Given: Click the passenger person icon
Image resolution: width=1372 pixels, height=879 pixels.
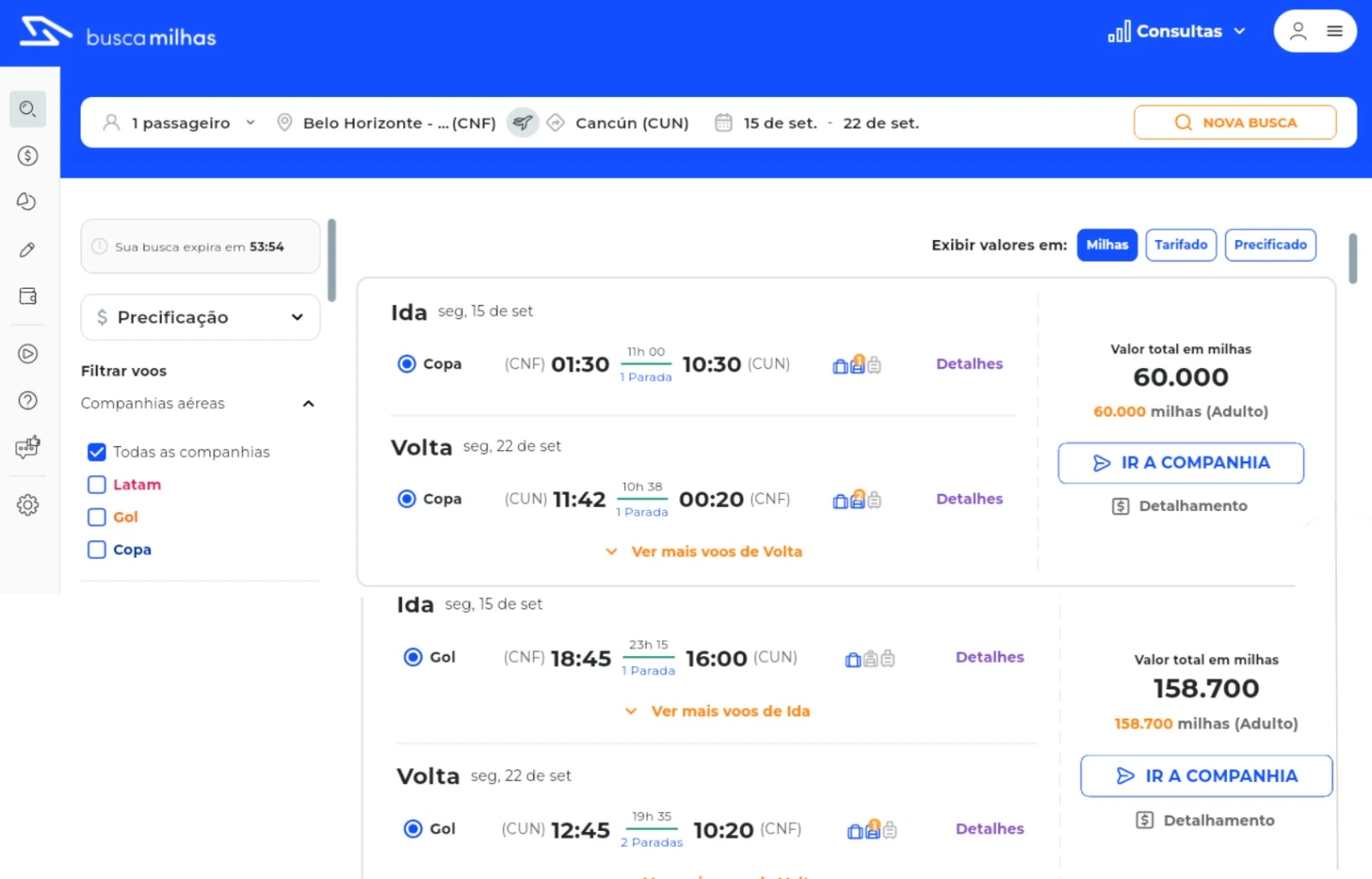Looking at the screenshot, I should coord(111,123).
